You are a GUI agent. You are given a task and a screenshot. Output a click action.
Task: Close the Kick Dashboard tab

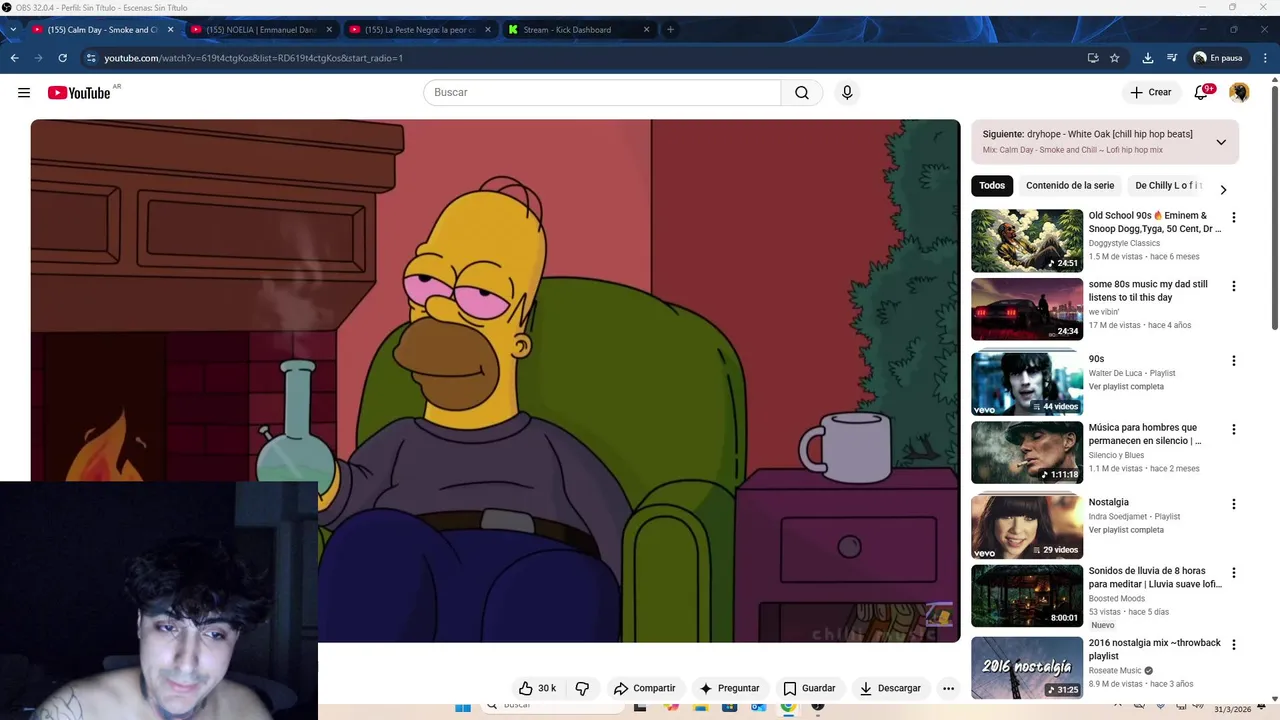(646, 30)
